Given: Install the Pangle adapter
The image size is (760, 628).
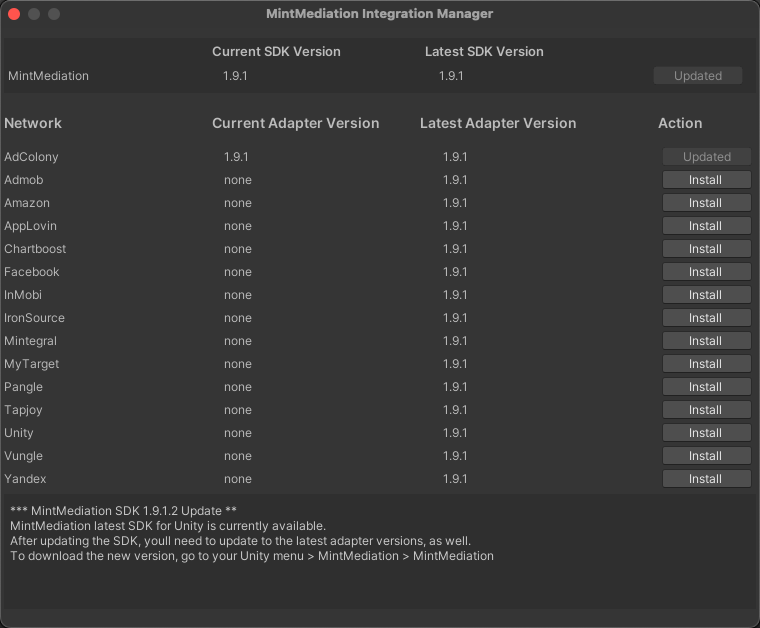Looking at the screenshot, I should click(x=706, y=387).
